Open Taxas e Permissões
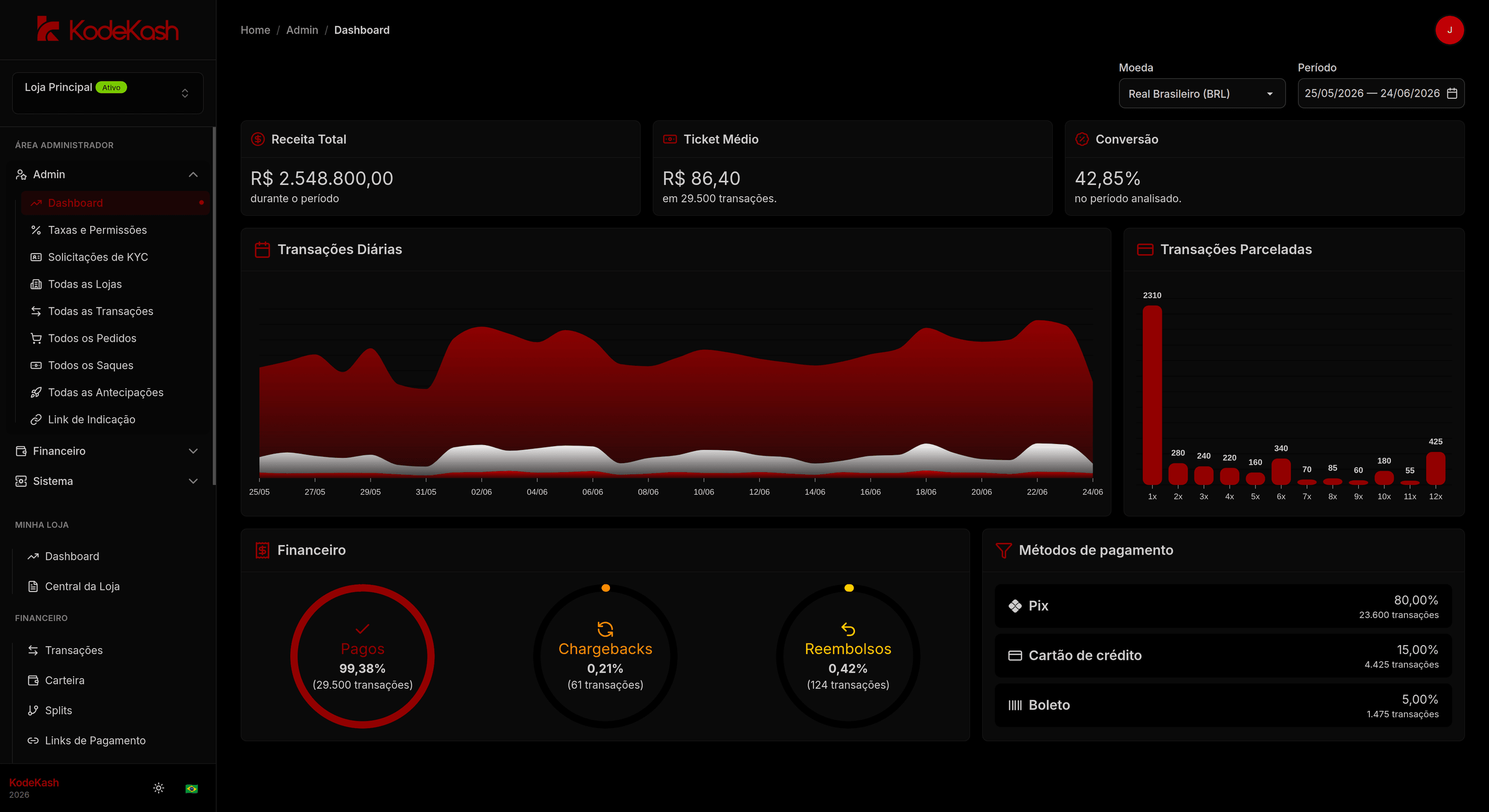This screenshot has height=812, width=1489. coord(115,230)
